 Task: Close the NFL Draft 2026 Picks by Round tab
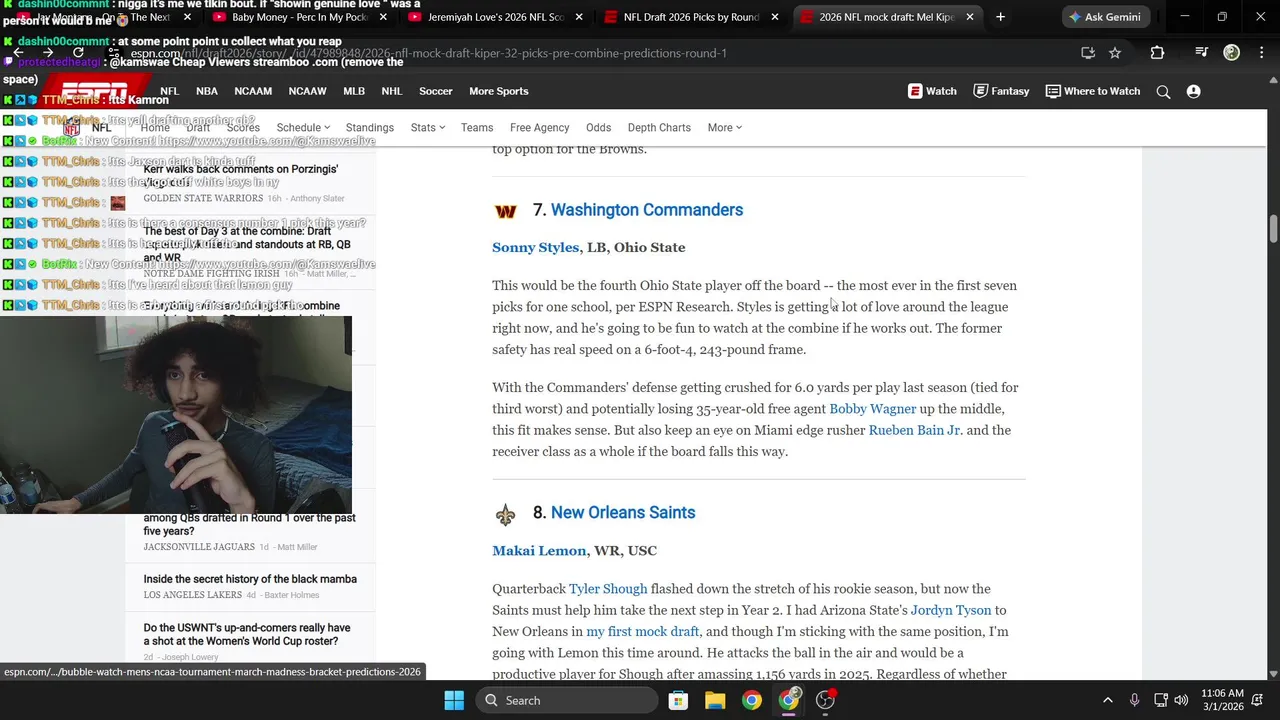coord(774,17)
